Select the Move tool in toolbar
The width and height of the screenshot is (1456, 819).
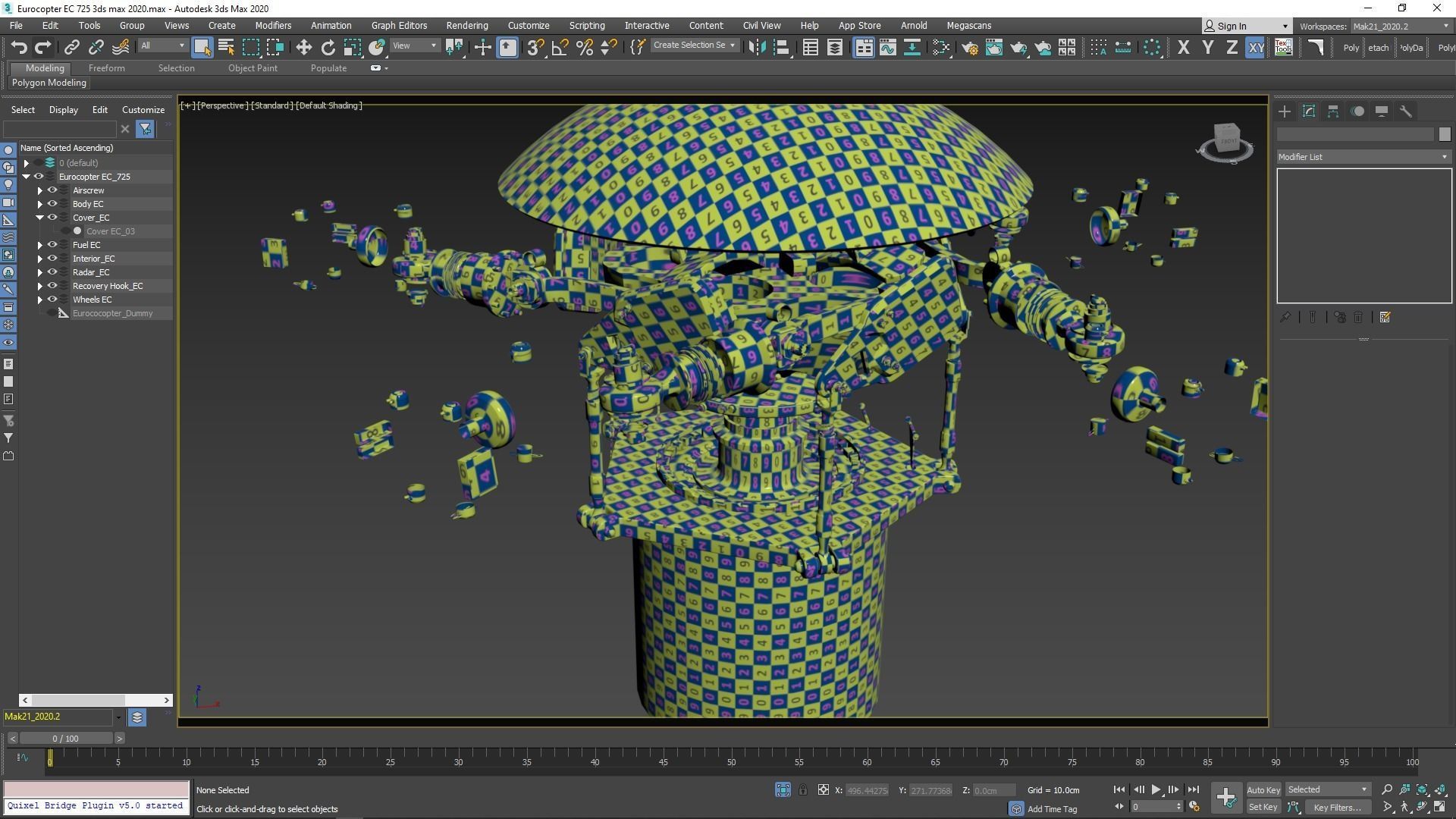(303, 48)
